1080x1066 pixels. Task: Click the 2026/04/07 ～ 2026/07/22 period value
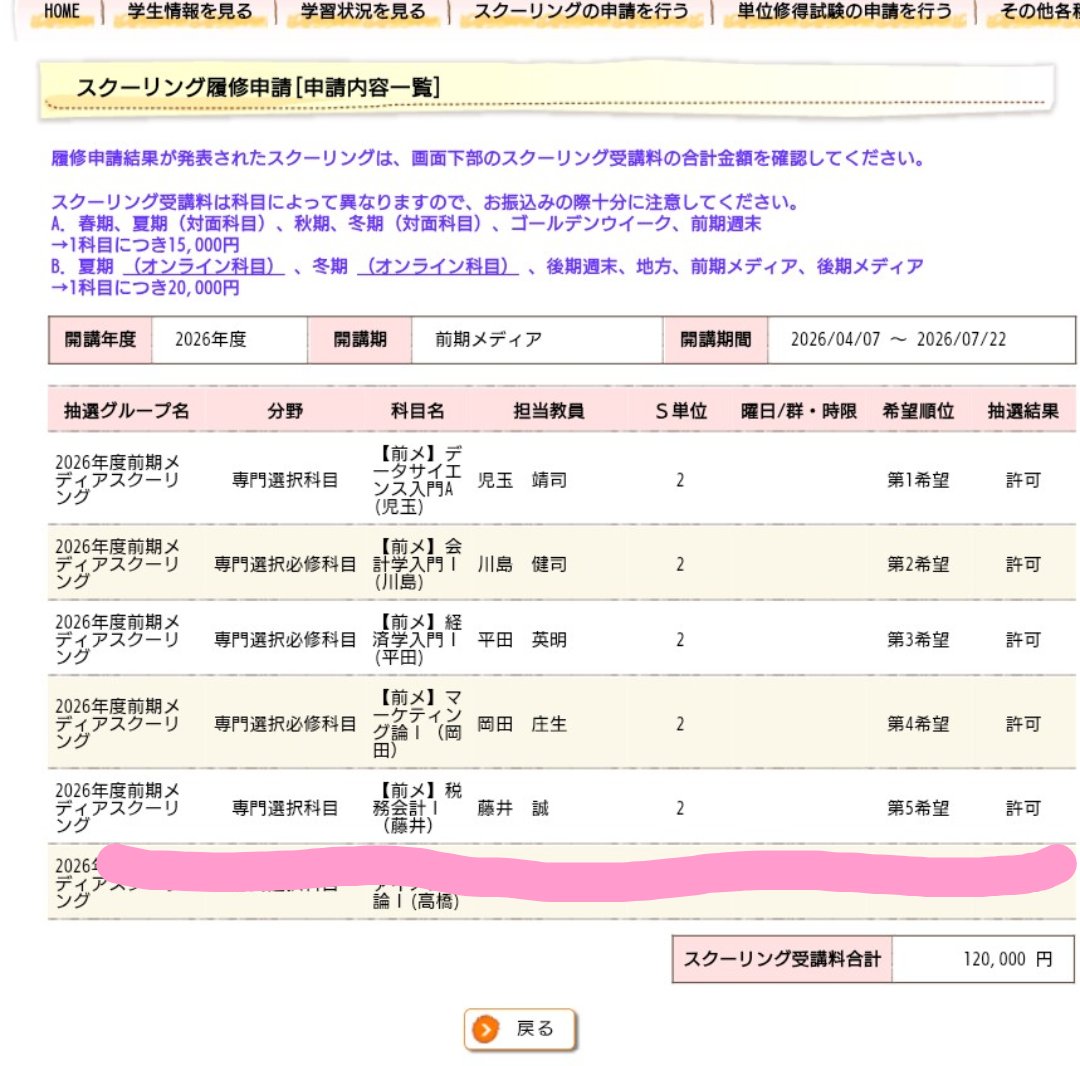(898, 339)
